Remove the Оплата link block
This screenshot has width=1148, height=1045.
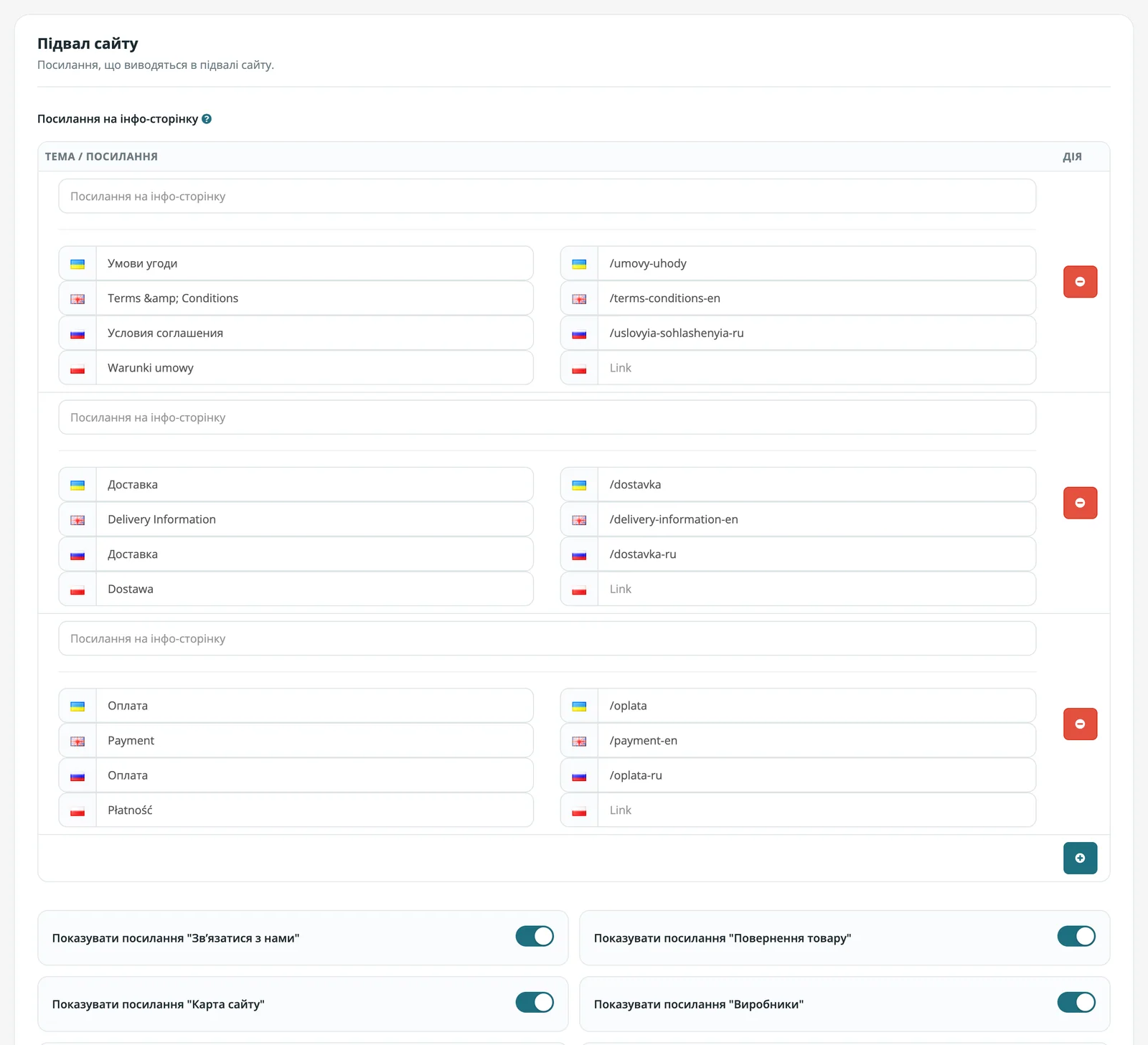tap(1080, 724)
